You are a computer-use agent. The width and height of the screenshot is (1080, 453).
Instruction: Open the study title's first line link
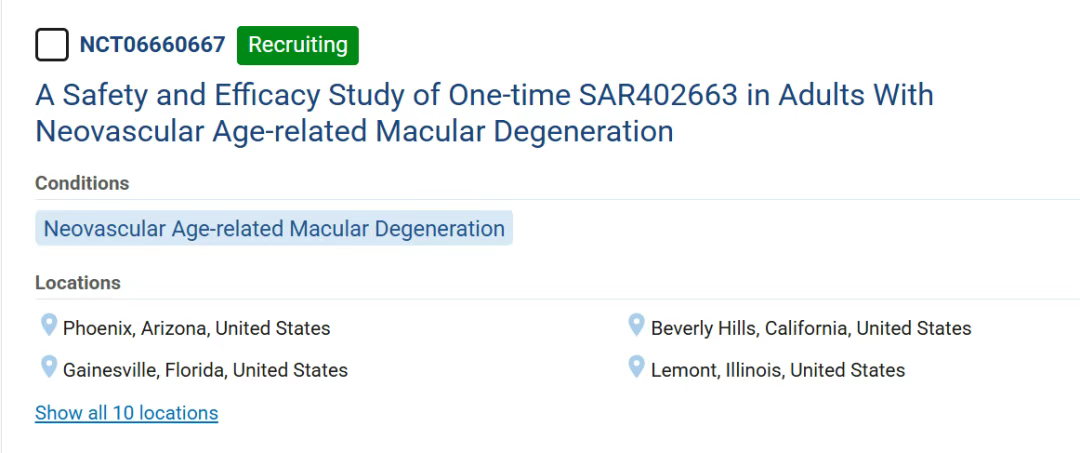click(x=484, y=95)
